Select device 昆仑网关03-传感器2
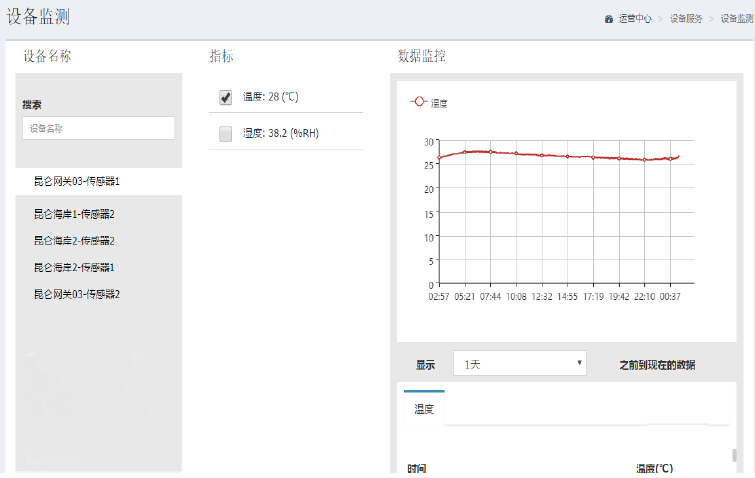 77,295
